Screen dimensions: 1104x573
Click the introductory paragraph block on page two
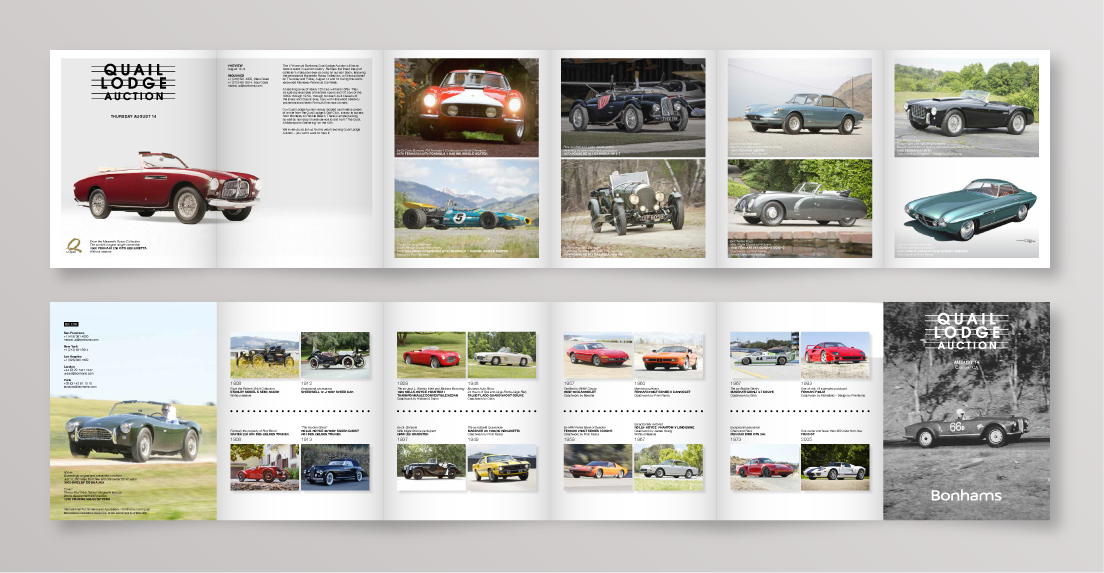[324, 99]
